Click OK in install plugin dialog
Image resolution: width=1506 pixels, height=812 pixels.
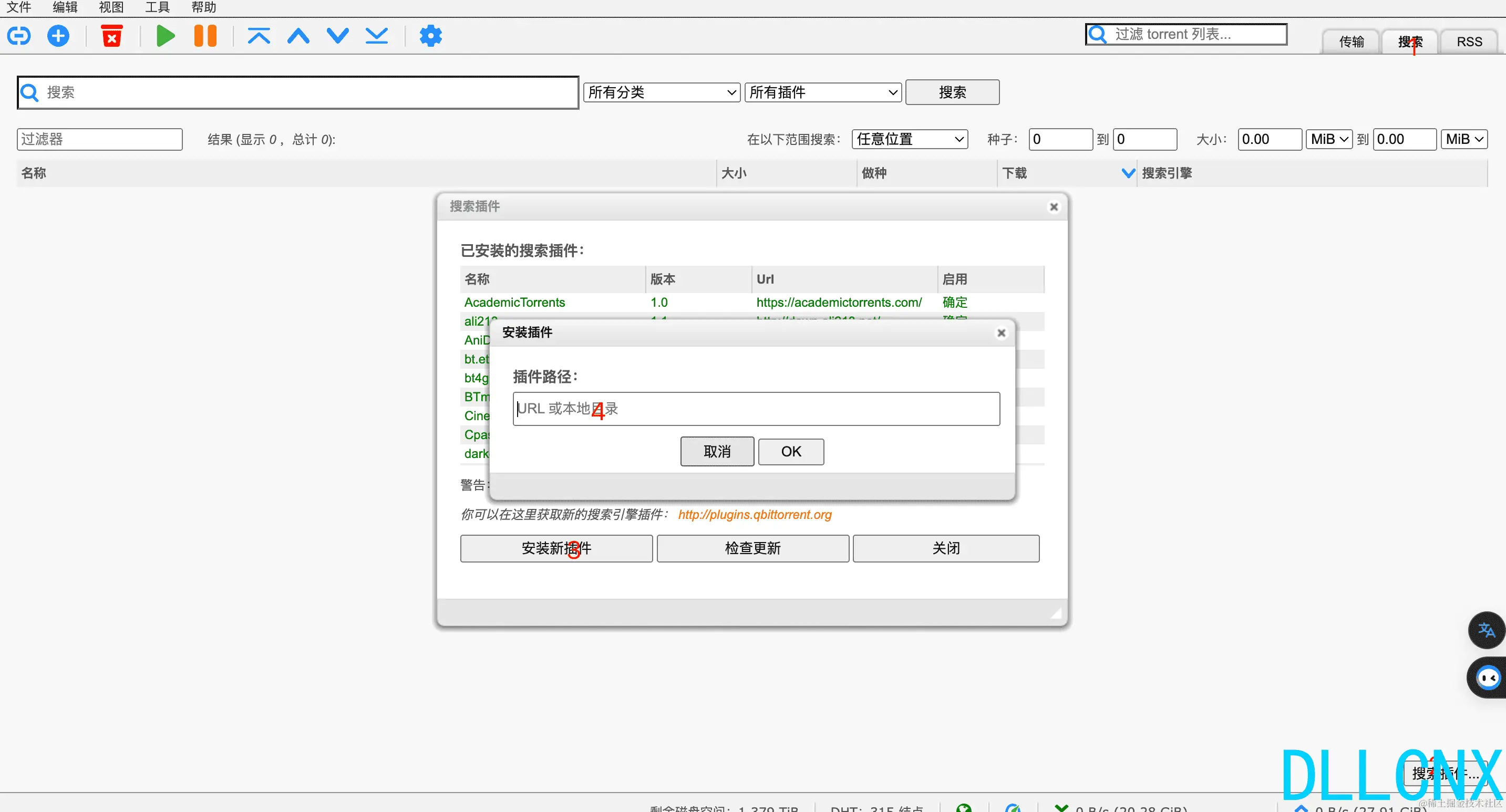pyautogui.click(x=790, y=452)
